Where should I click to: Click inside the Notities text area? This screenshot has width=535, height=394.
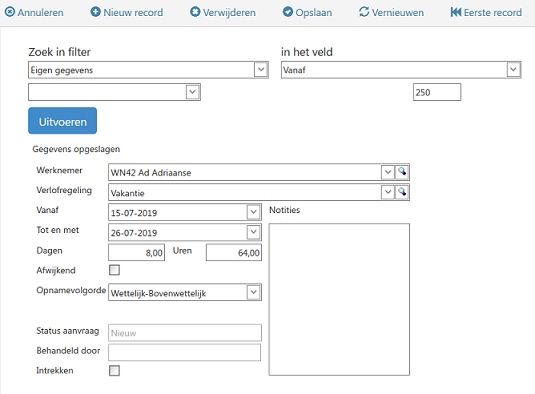(339, 300)
